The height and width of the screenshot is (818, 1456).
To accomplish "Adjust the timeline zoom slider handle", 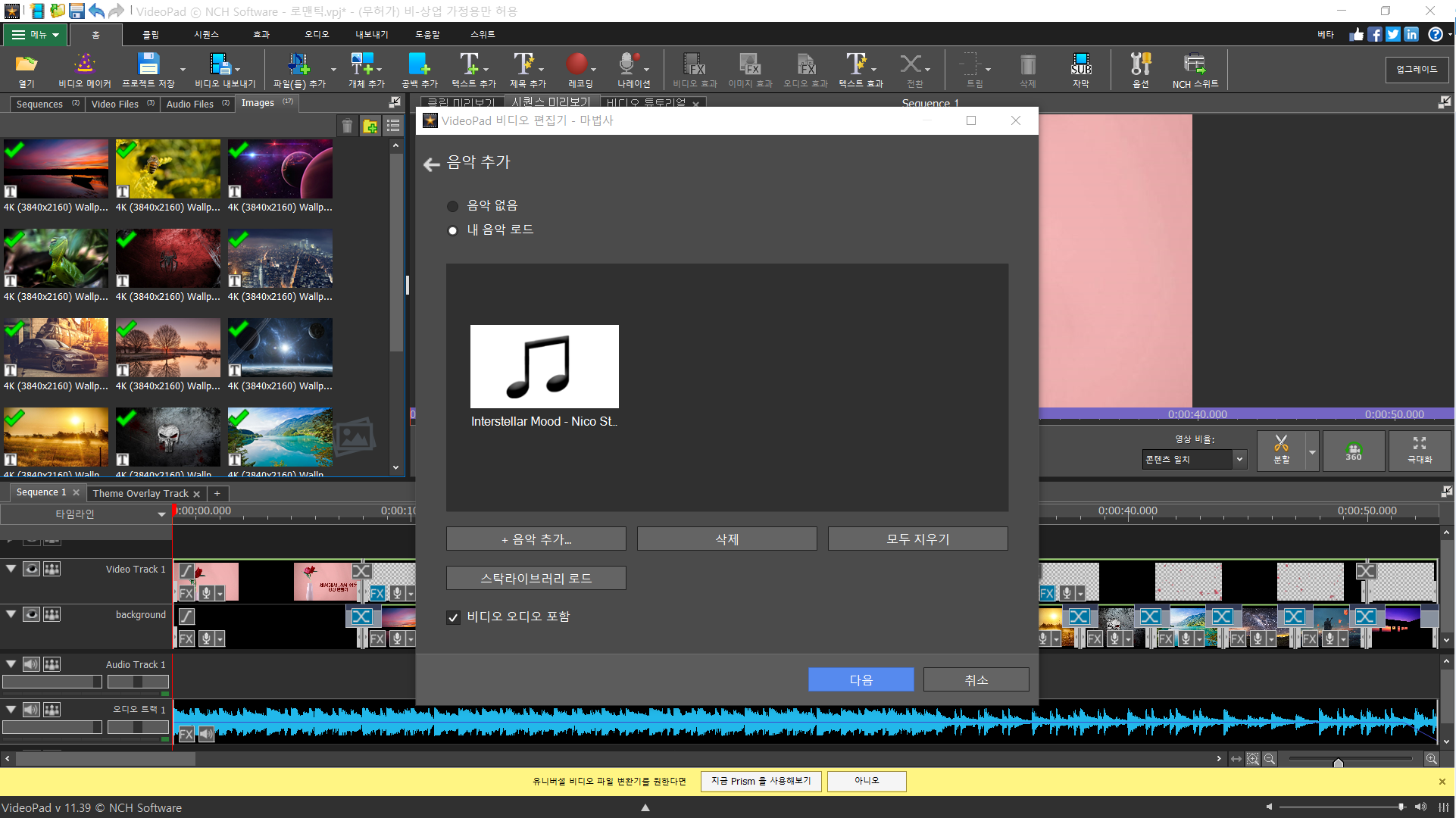I will pyautogui.click(x=1339, y=762).
